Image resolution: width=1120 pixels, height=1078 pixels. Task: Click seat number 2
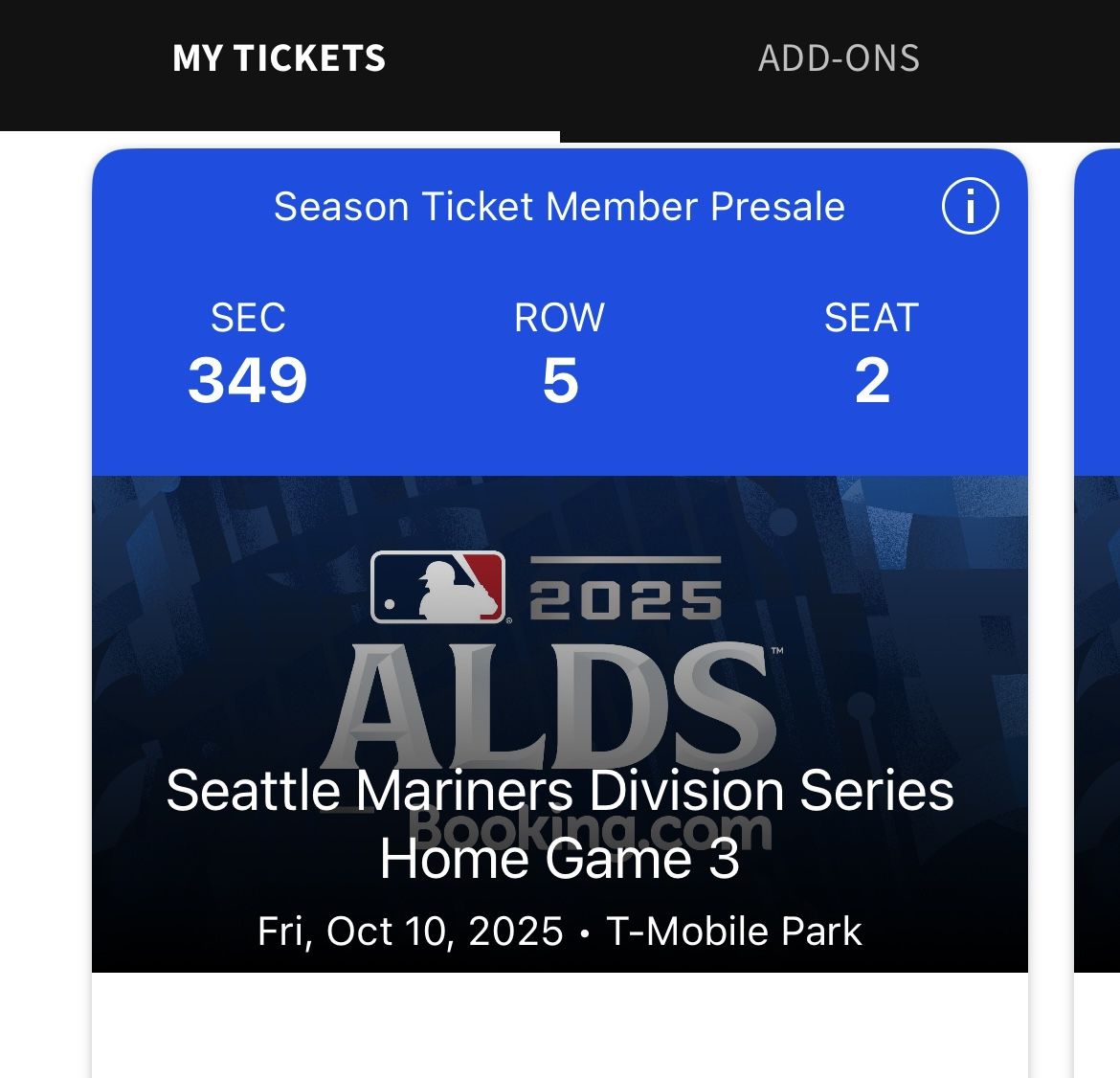click(x=872, y=380)
